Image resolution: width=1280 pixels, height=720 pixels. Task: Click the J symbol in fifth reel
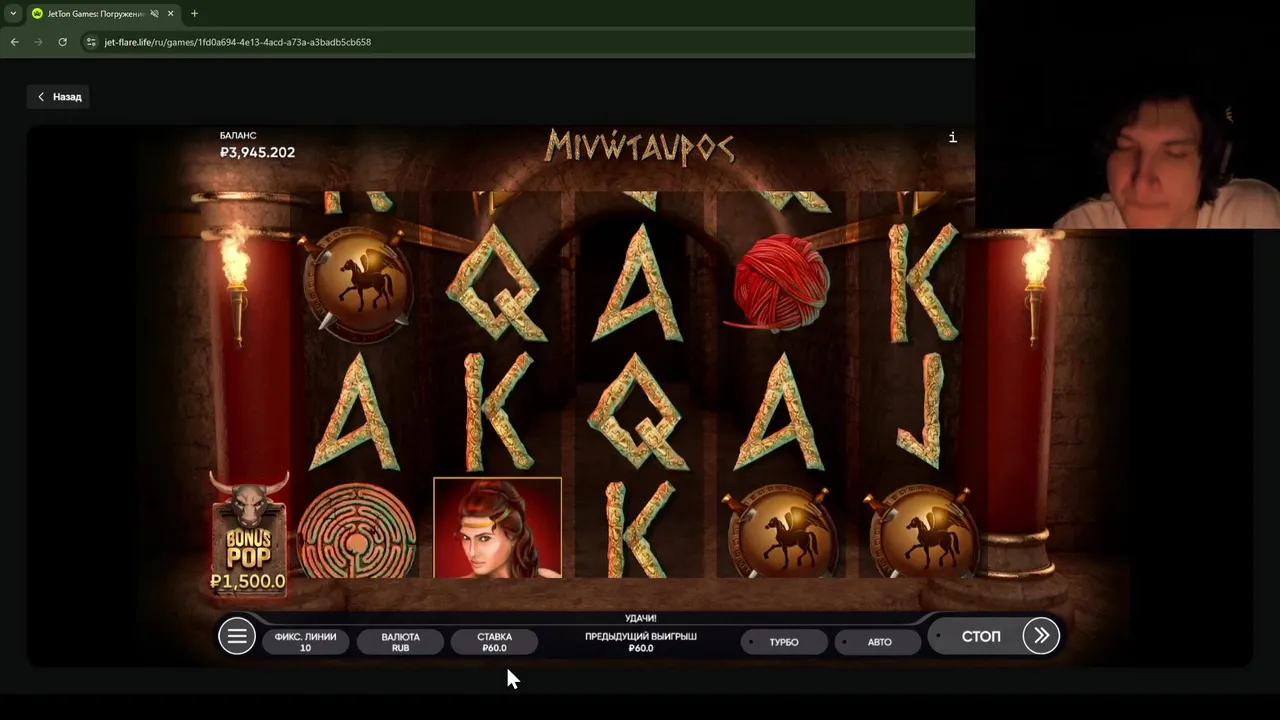point(918,410)
